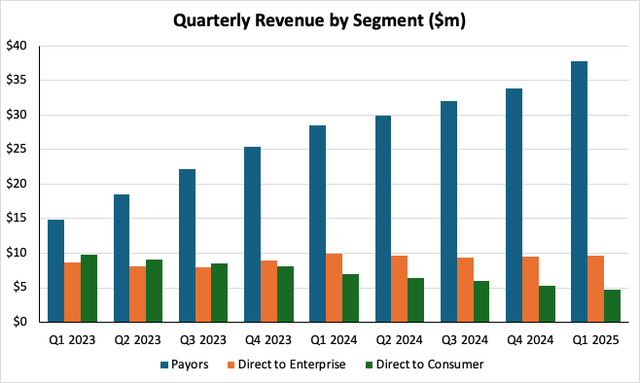Click the $25 y-axis label
The height and width of the screenshot is (383, 640).
(16, 149)
